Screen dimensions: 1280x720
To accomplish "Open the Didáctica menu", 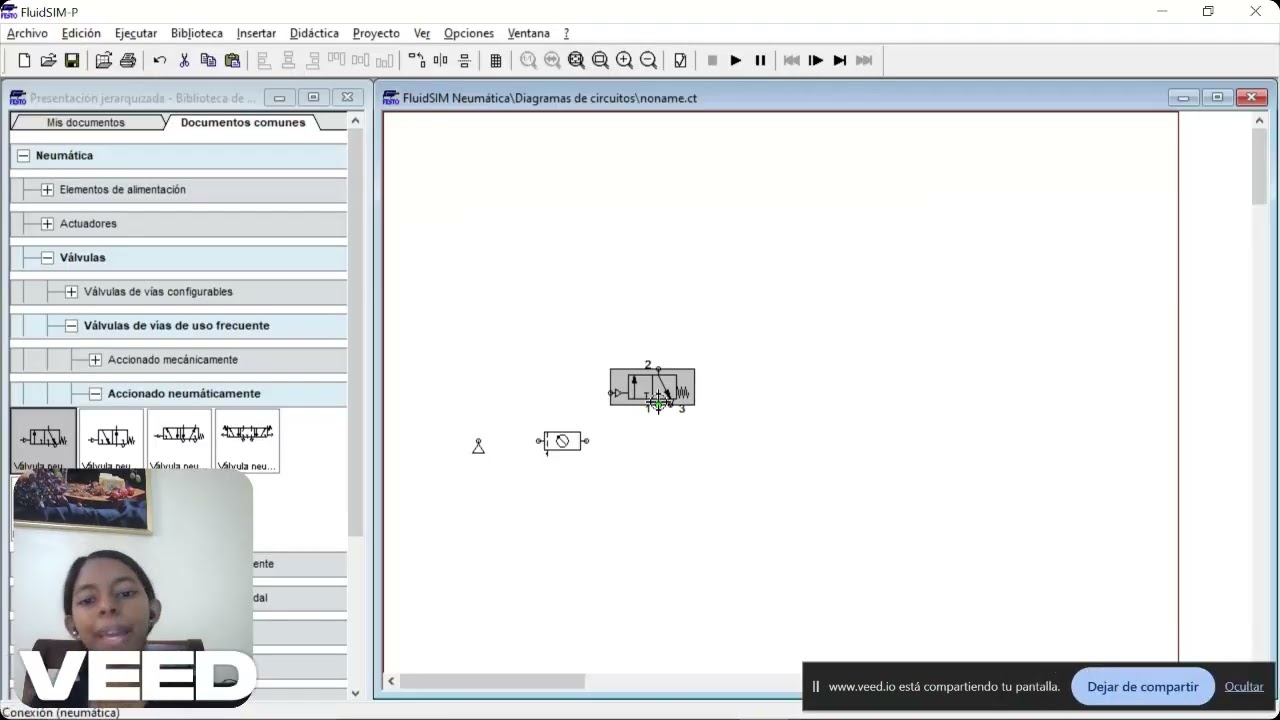I will click(314, 33).
